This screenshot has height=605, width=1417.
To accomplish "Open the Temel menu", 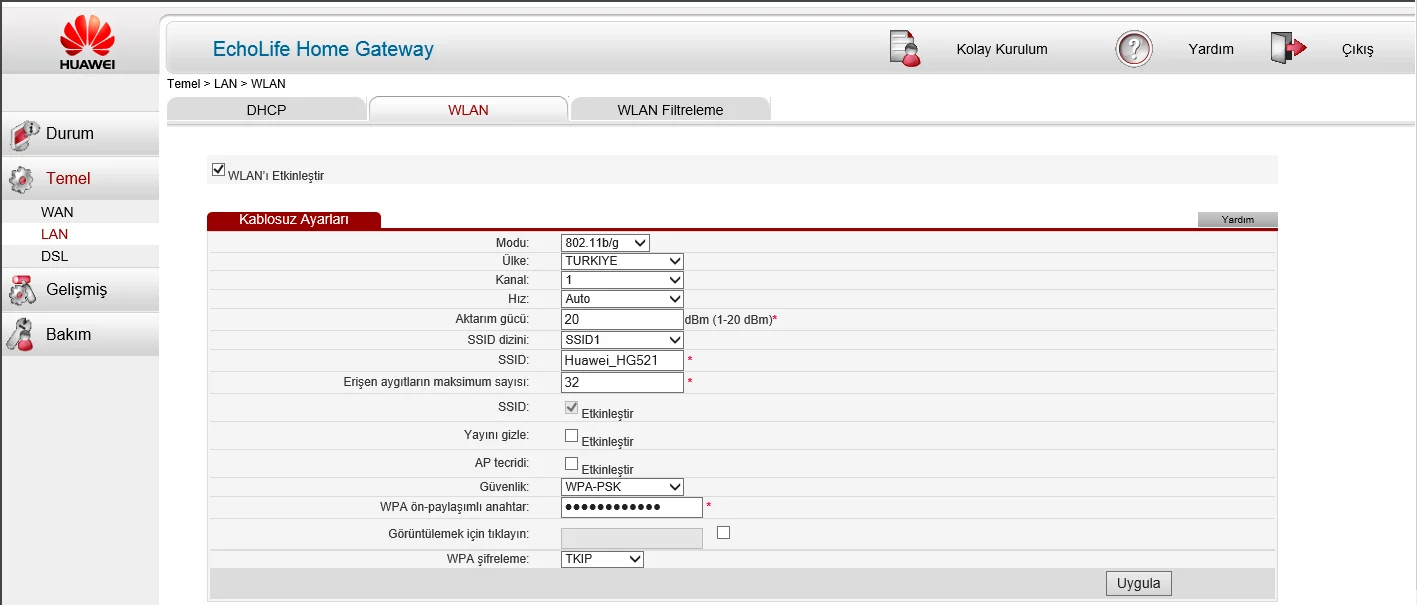I will coord(79,179).
